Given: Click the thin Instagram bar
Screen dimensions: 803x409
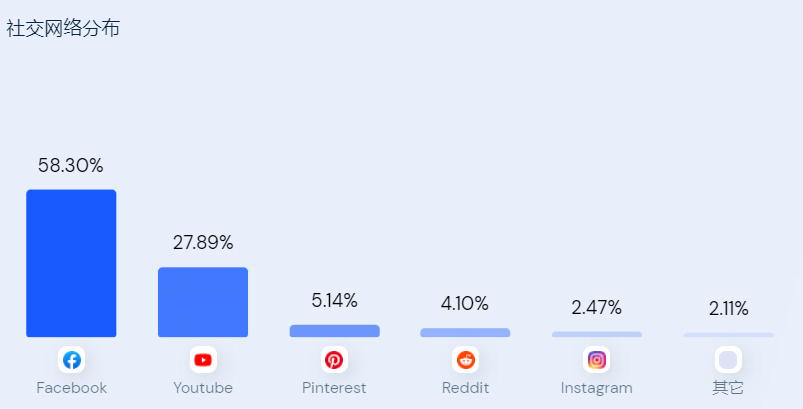Looking at the screenshot, I should click(x=596, y=334).
